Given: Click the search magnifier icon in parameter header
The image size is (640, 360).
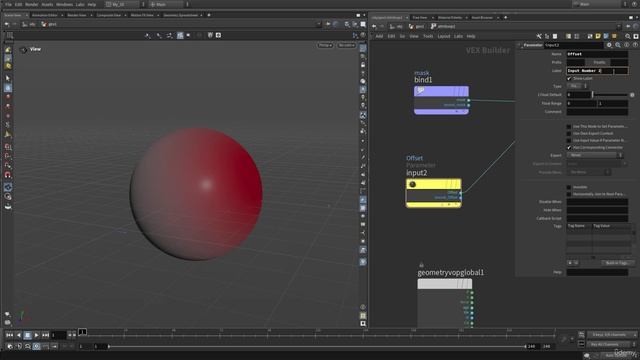Looking at the screenshot, I should pyautogui.click(x=618, y=45).
